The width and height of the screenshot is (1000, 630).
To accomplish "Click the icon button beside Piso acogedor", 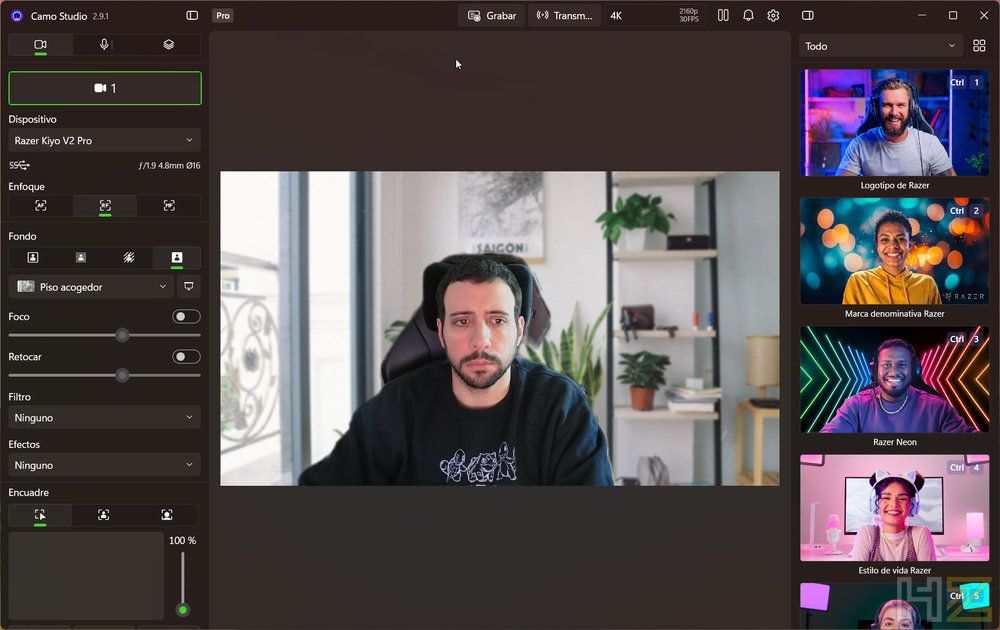I will (189, 287).
